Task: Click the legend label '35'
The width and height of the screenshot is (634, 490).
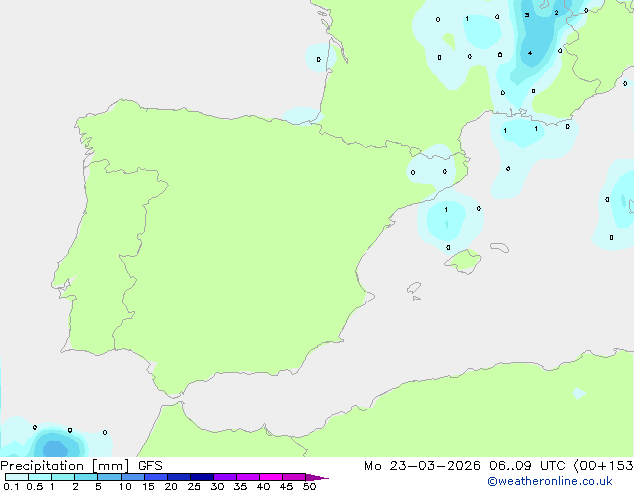Action: tap(240, 486)
